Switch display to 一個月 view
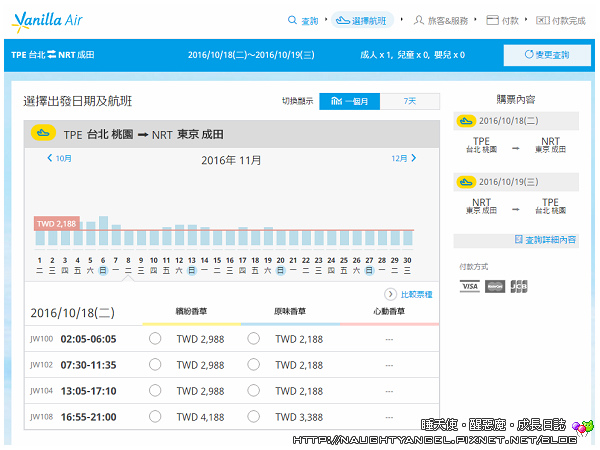The width and height of the screenshot is (600, 450). pyautogui.click(x=349, y=101)
